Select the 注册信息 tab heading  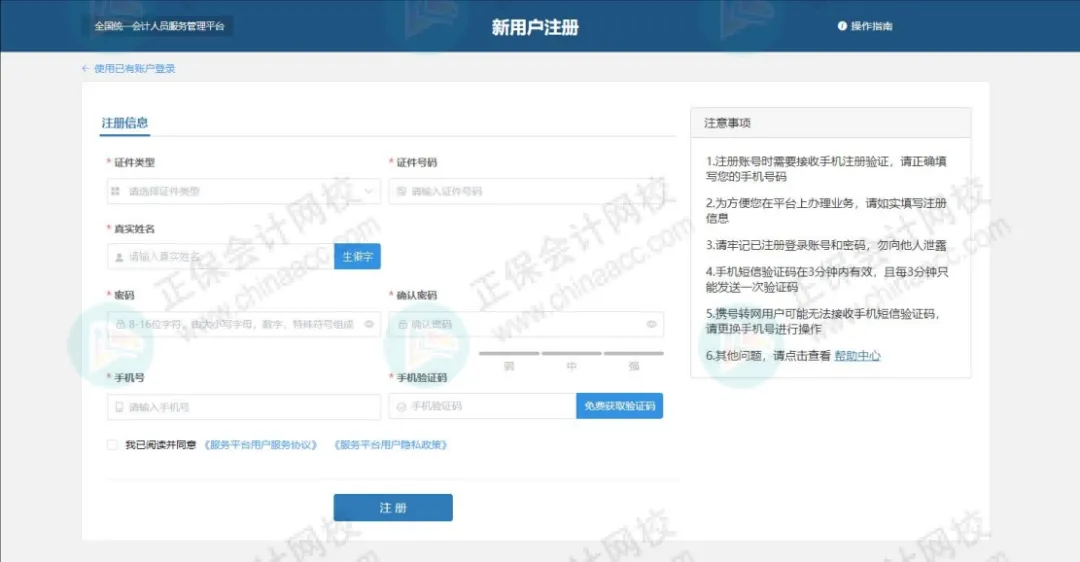(x=125, y=123)
